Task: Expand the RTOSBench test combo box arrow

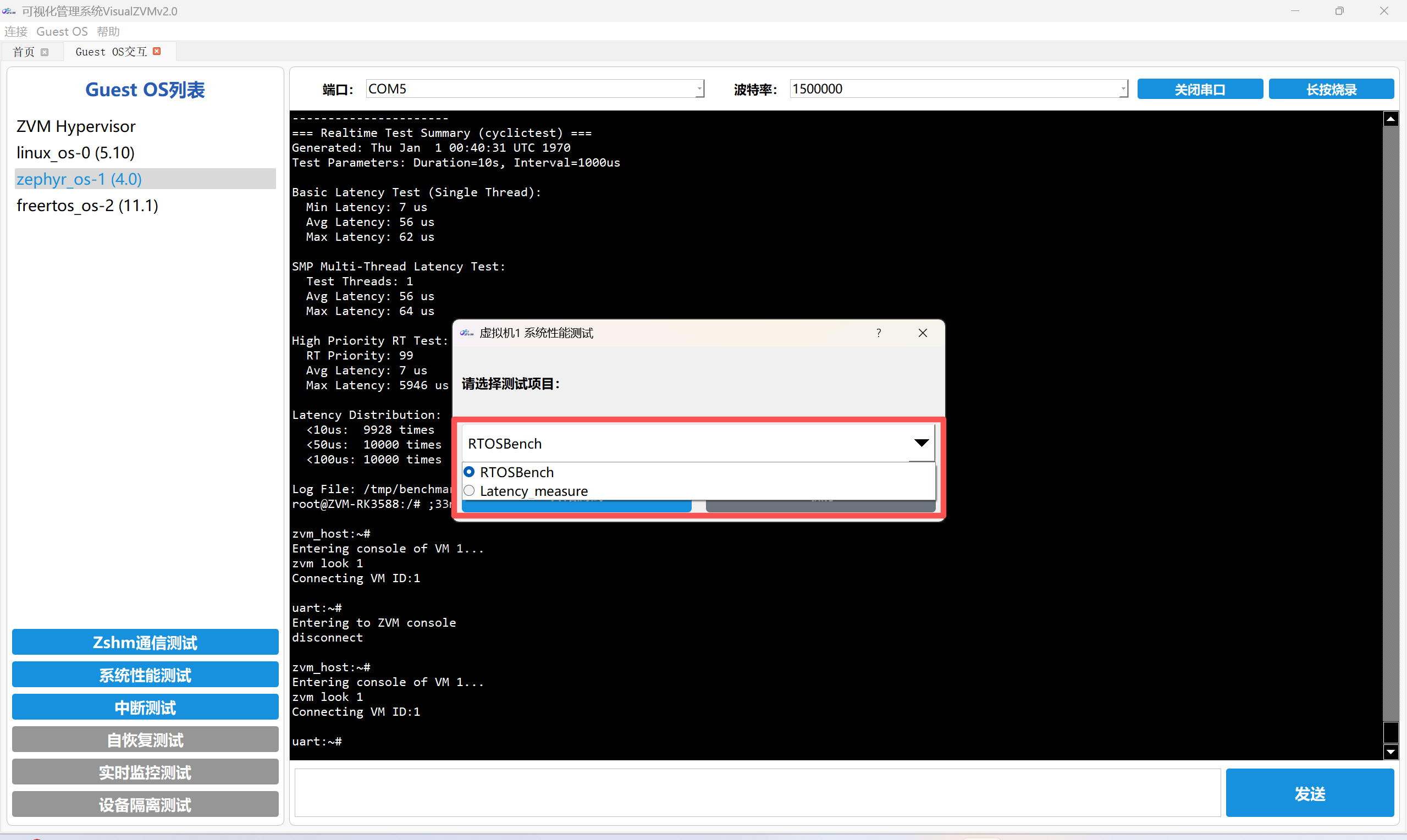Action: click(922, 443)
